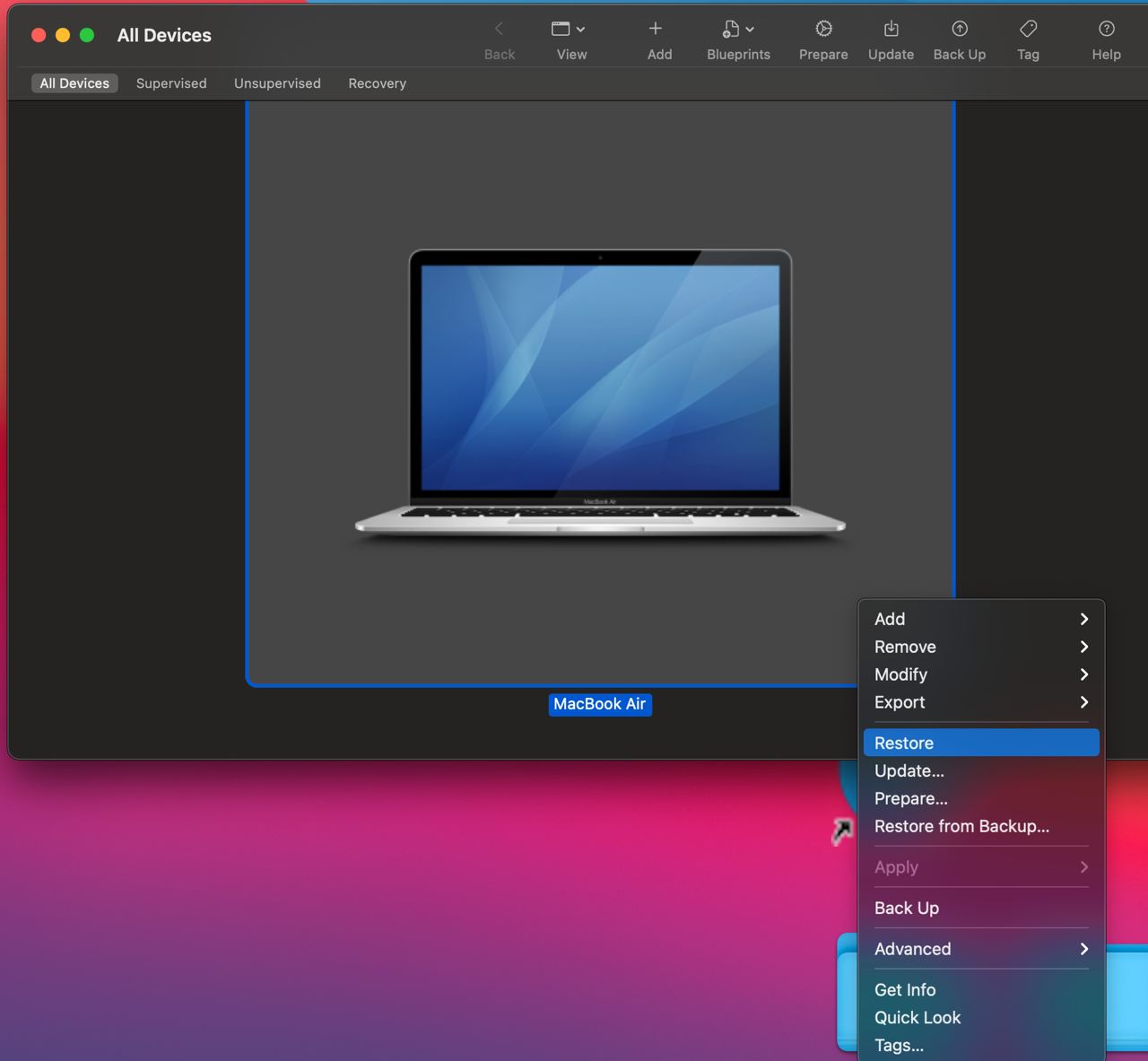Screen dimensions: 1148x1061
Task: Click the green zoom window button
Action: pos(87,35)
